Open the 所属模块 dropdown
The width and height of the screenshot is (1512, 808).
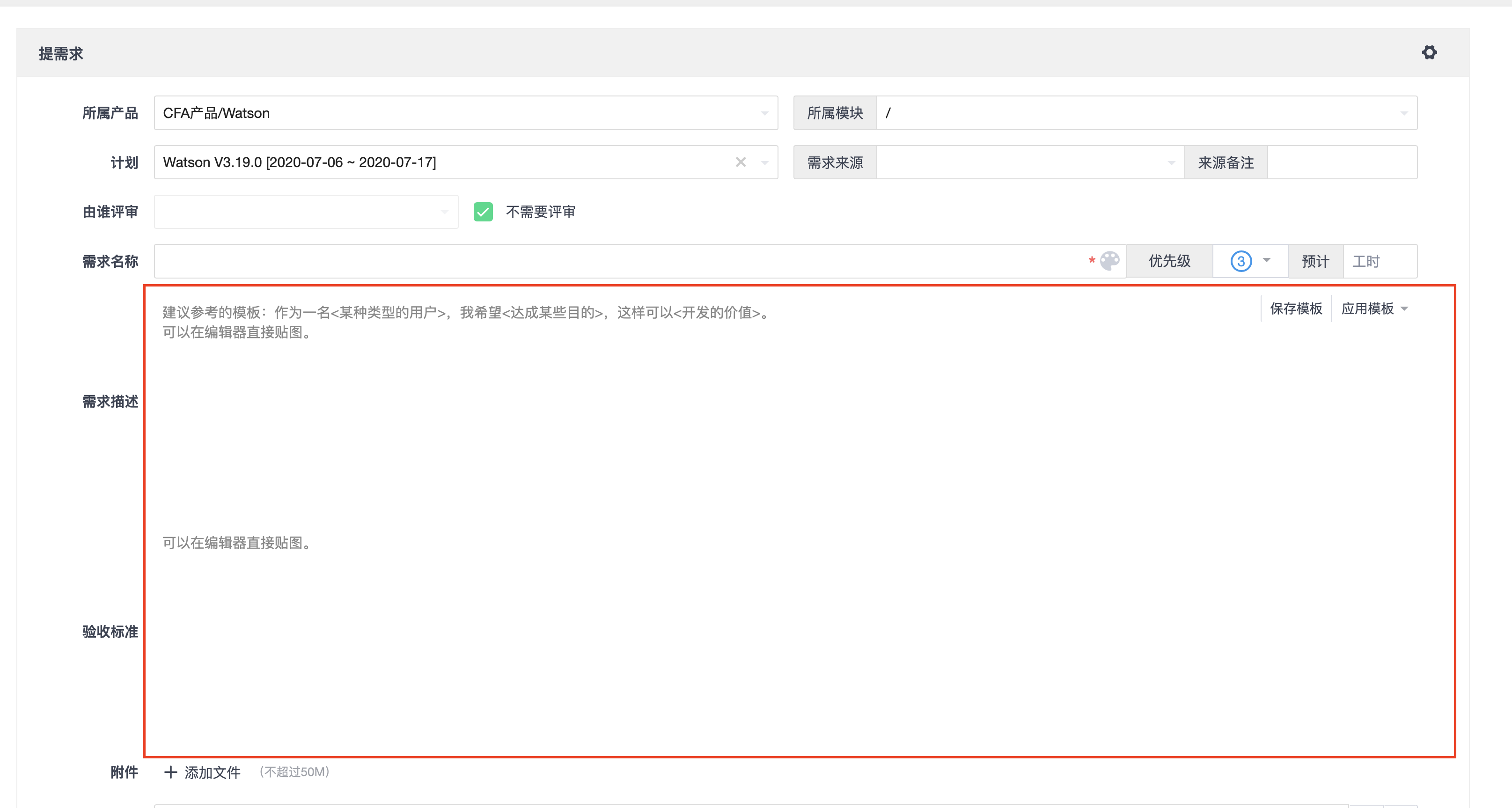1403,113
